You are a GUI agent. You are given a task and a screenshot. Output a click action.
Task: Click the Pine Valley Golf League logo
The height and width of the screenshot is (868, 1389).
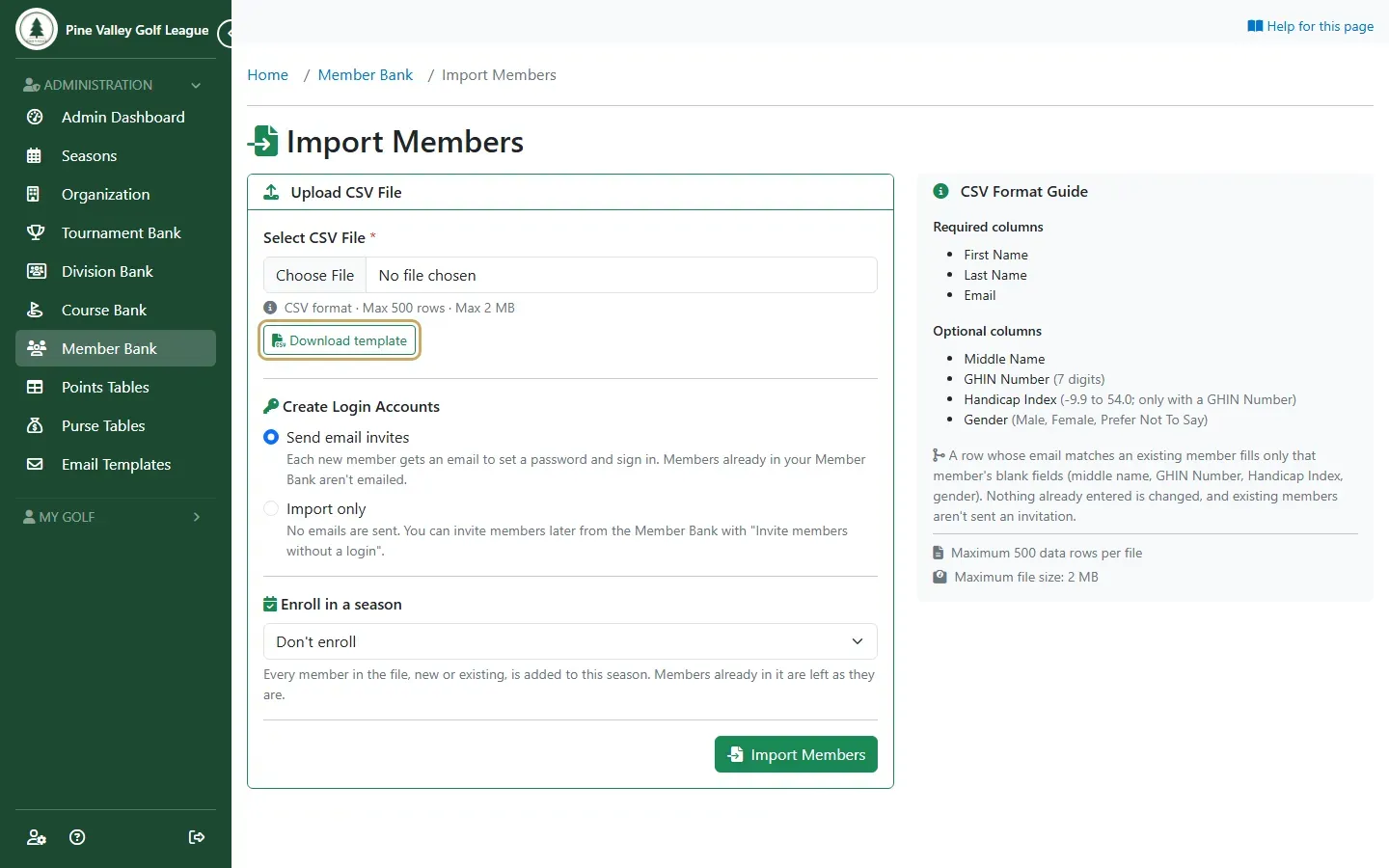(37, 29)
